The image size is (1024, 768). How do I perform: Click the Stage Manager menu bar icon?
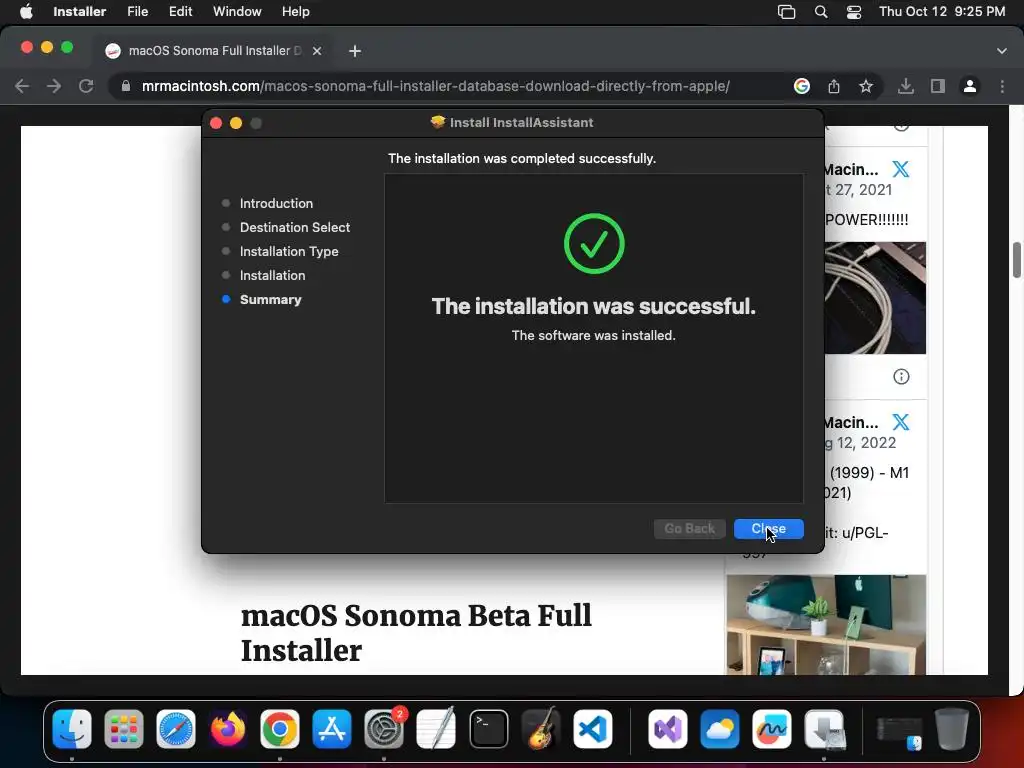786,12
